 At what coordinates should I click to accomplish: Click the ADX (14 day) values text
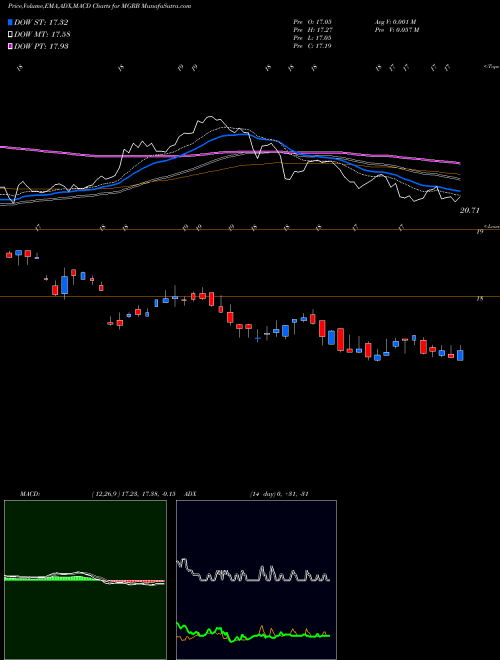(x=279, y=494)
